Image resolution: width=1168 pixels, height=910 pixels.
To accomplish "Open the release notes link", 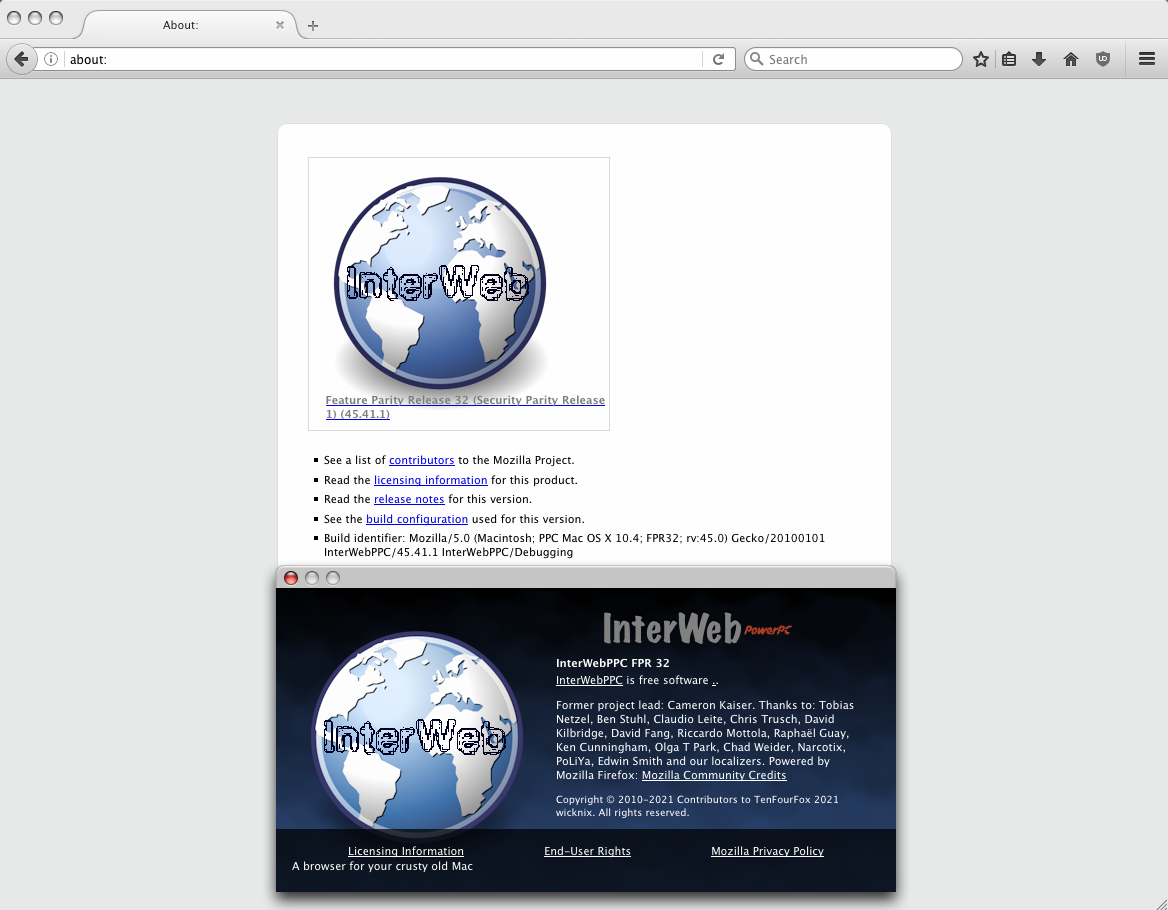I will 409,500.
